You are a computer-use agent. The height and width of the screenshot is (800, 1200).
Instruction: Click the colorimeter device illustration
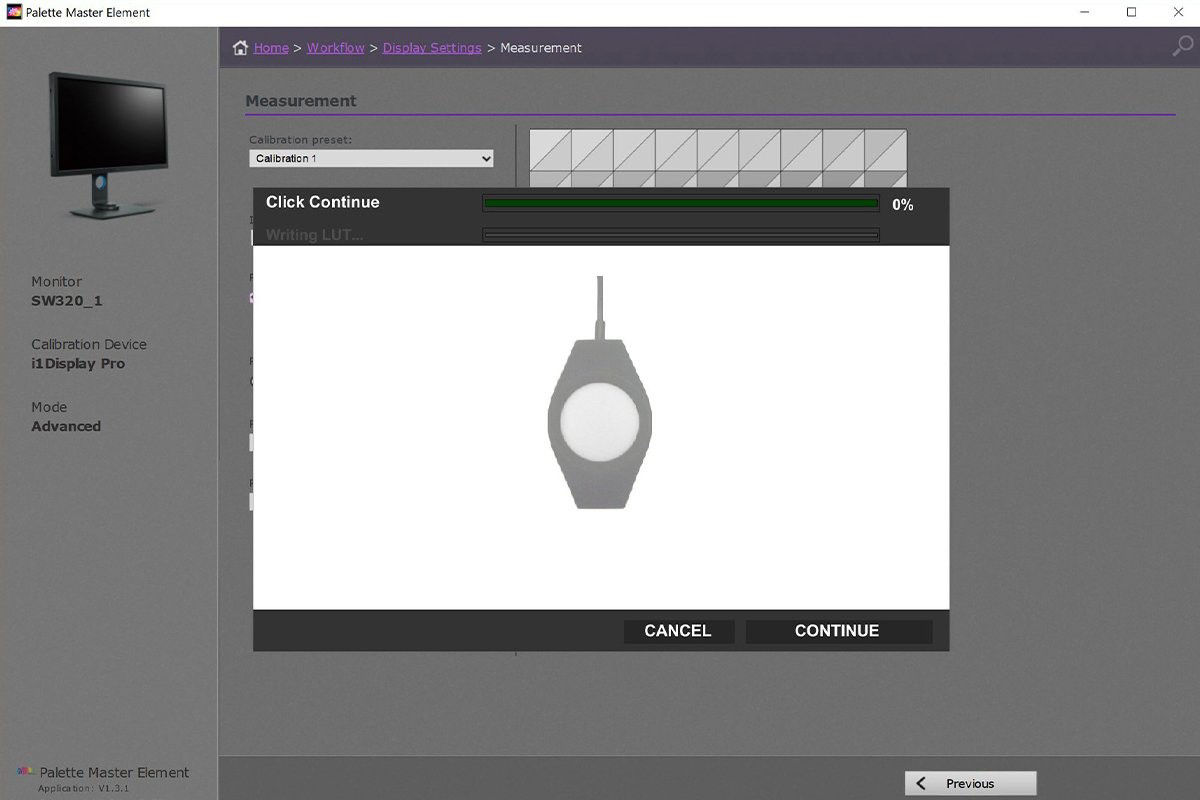[600, 394]
